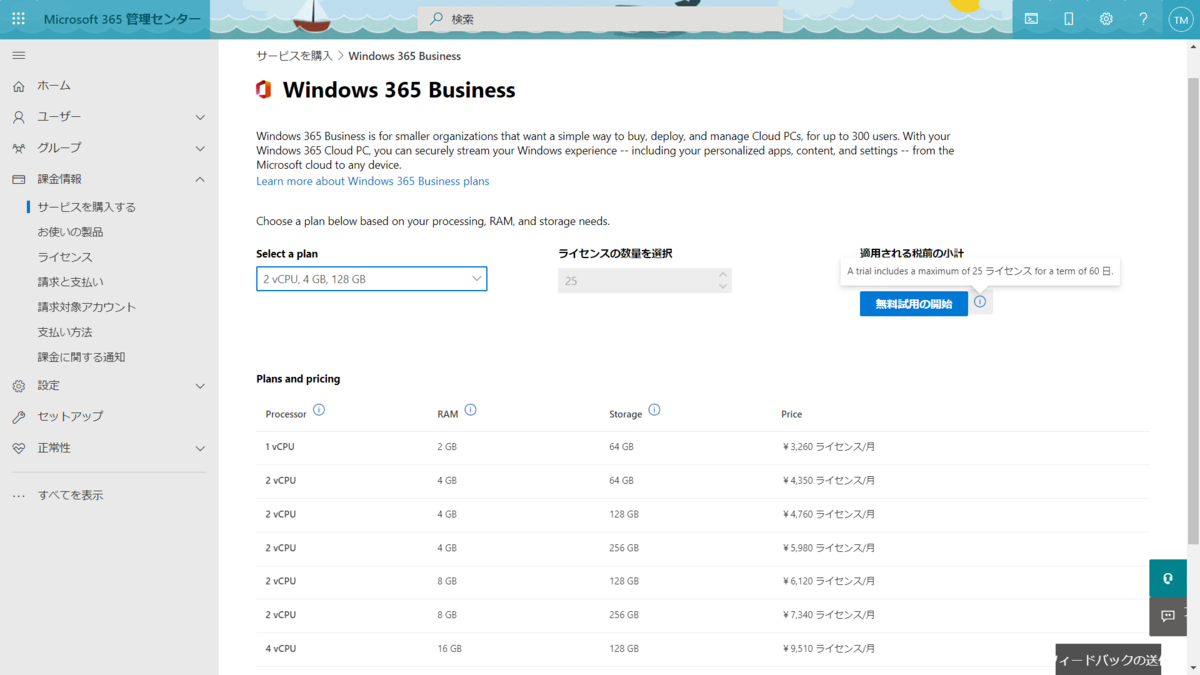The height and width of the screenshot is (675, 1200).
Task: Open セットアップ in the sidebar
Action: click(70, 416)
